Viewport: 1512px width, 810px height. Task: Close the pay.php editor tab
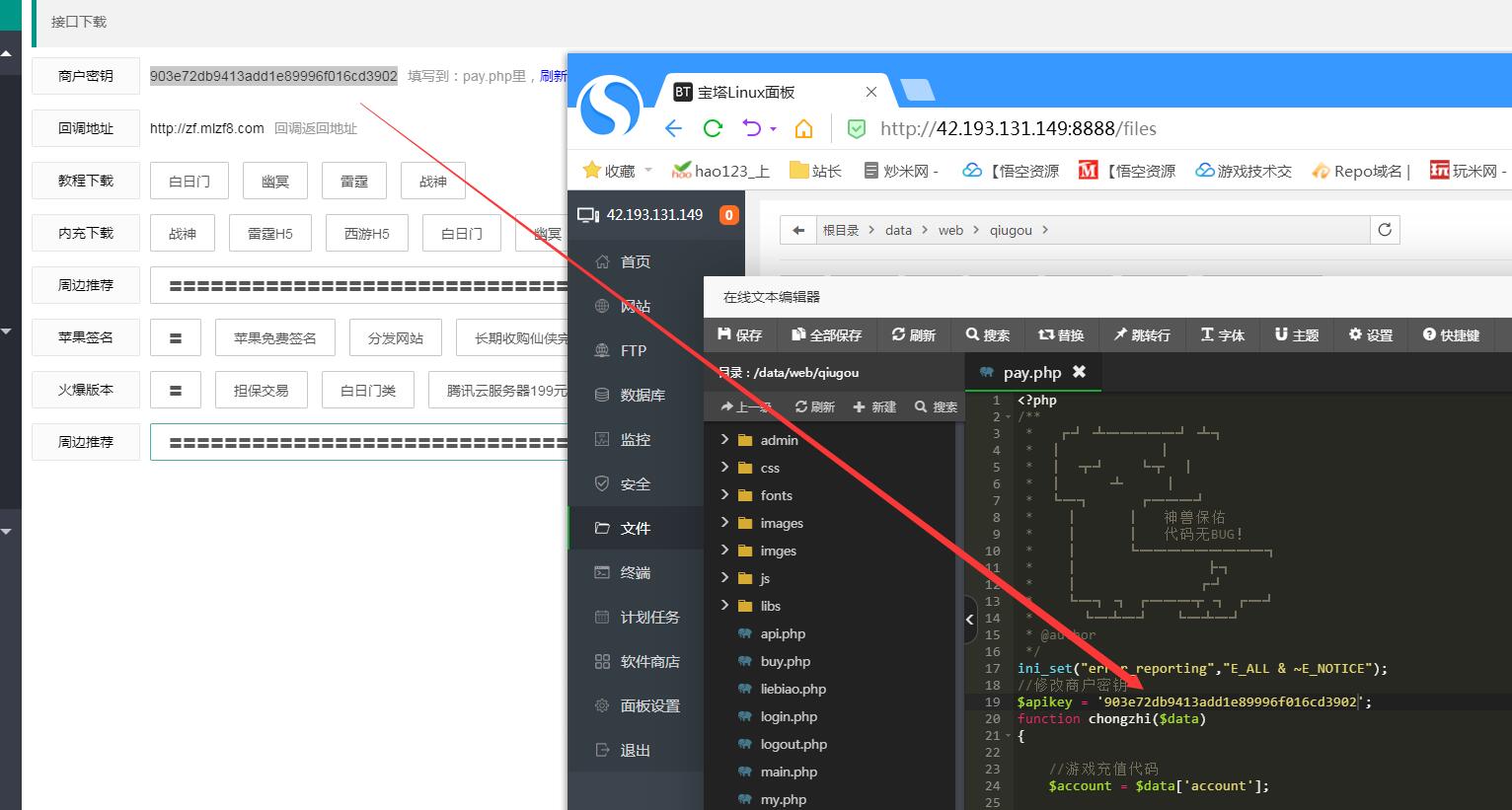click(x=1079, y=372)
